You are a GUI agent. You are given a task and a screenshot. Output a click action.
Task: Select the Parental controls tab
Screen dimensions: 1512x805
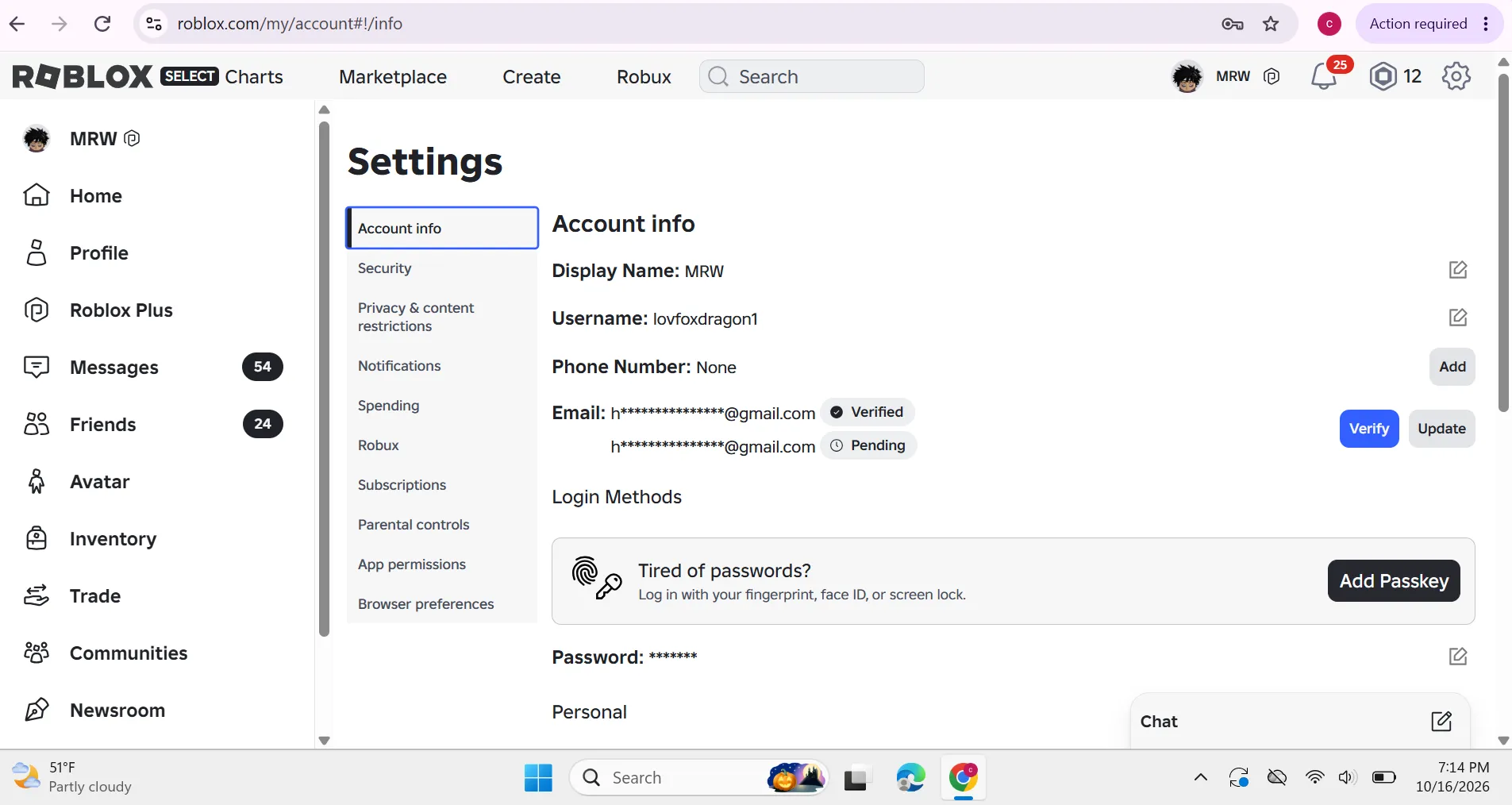point(442,525)
